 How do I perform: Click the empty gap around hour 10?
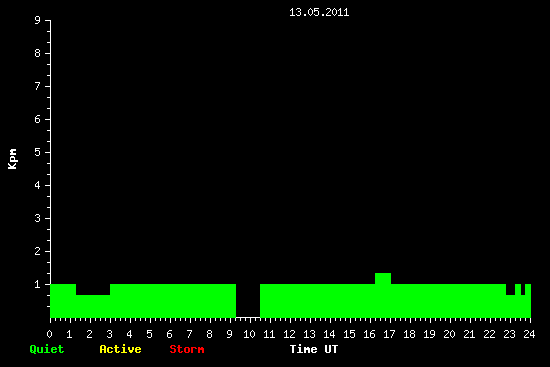pos(248,301)
